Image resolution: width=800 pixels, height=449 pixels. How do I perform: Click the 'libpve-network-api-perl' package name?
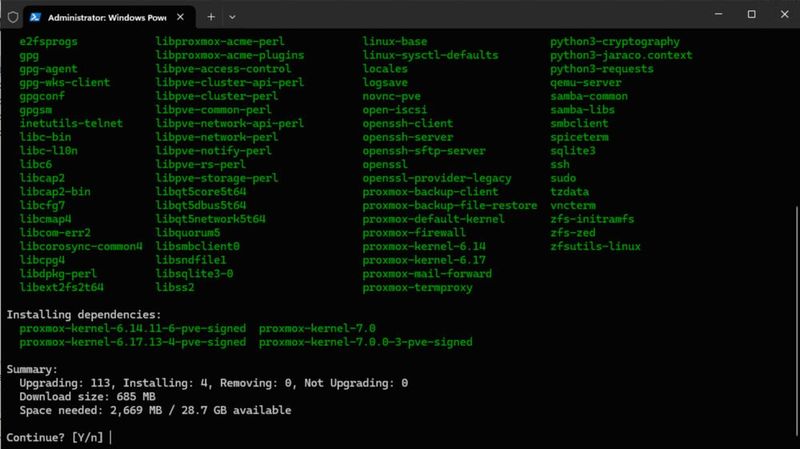pos(230,123)
